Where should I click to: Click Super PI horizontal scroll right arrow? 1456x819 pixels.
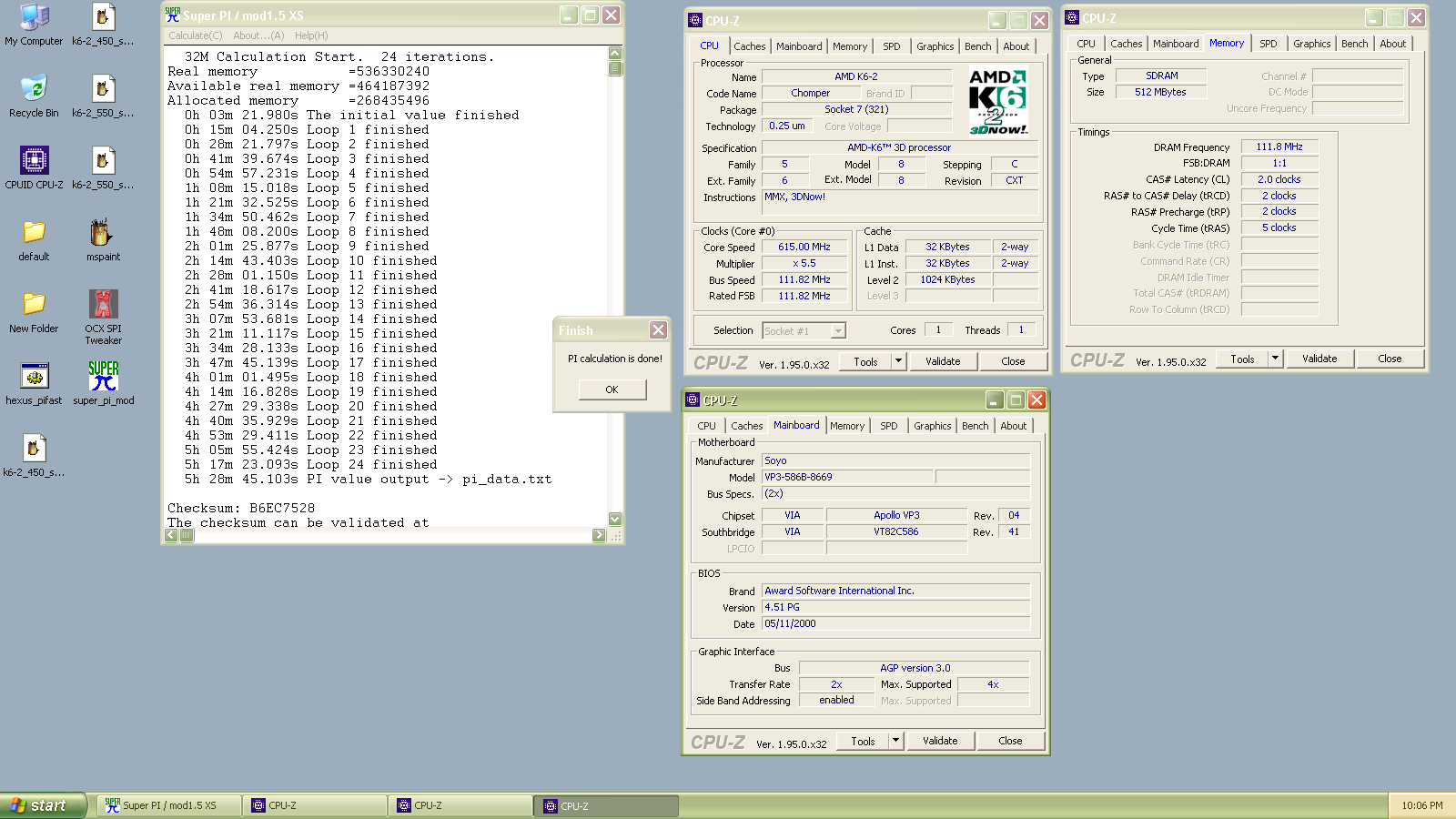point(599,535)
